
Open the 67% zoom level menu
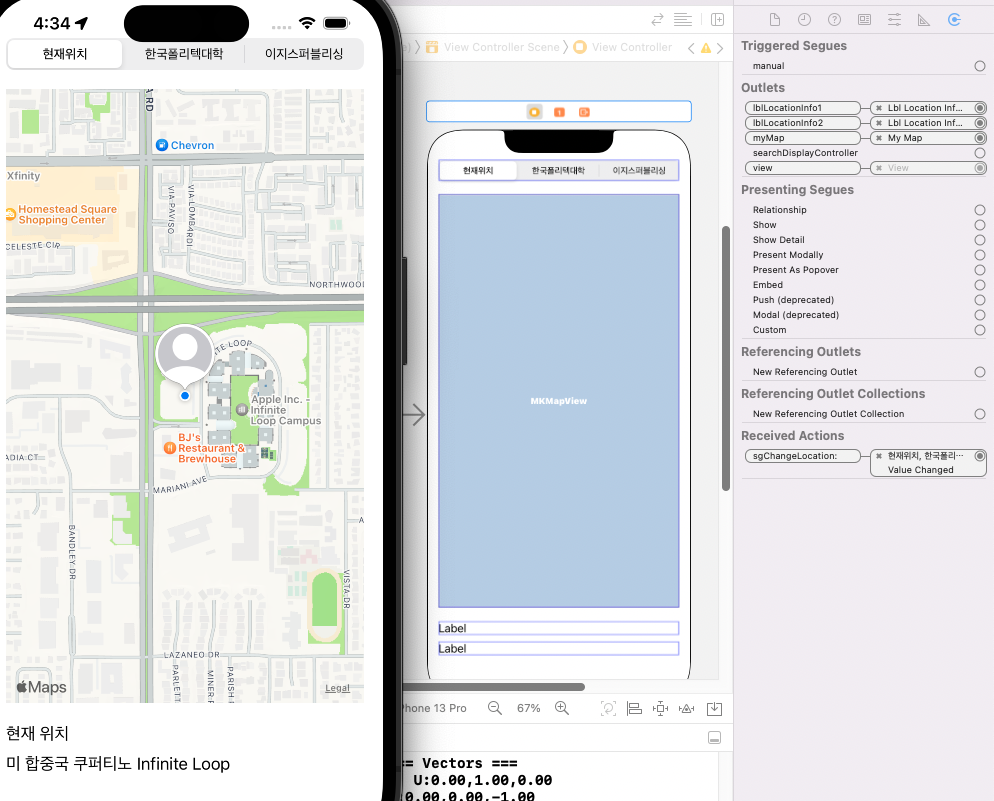[528, 708]
